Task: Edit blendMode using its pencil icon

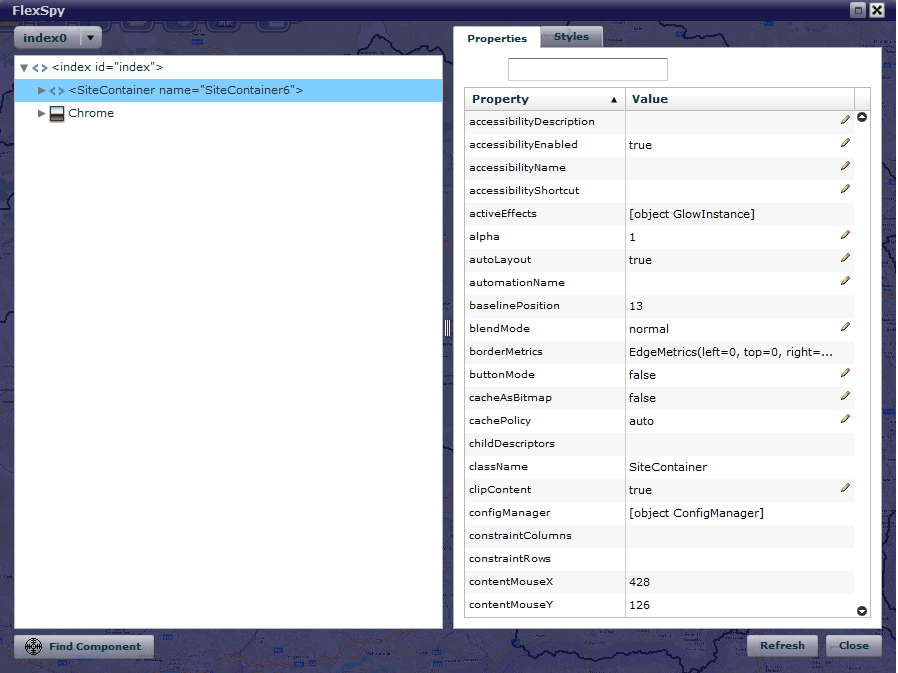Action: pos(845,327)
